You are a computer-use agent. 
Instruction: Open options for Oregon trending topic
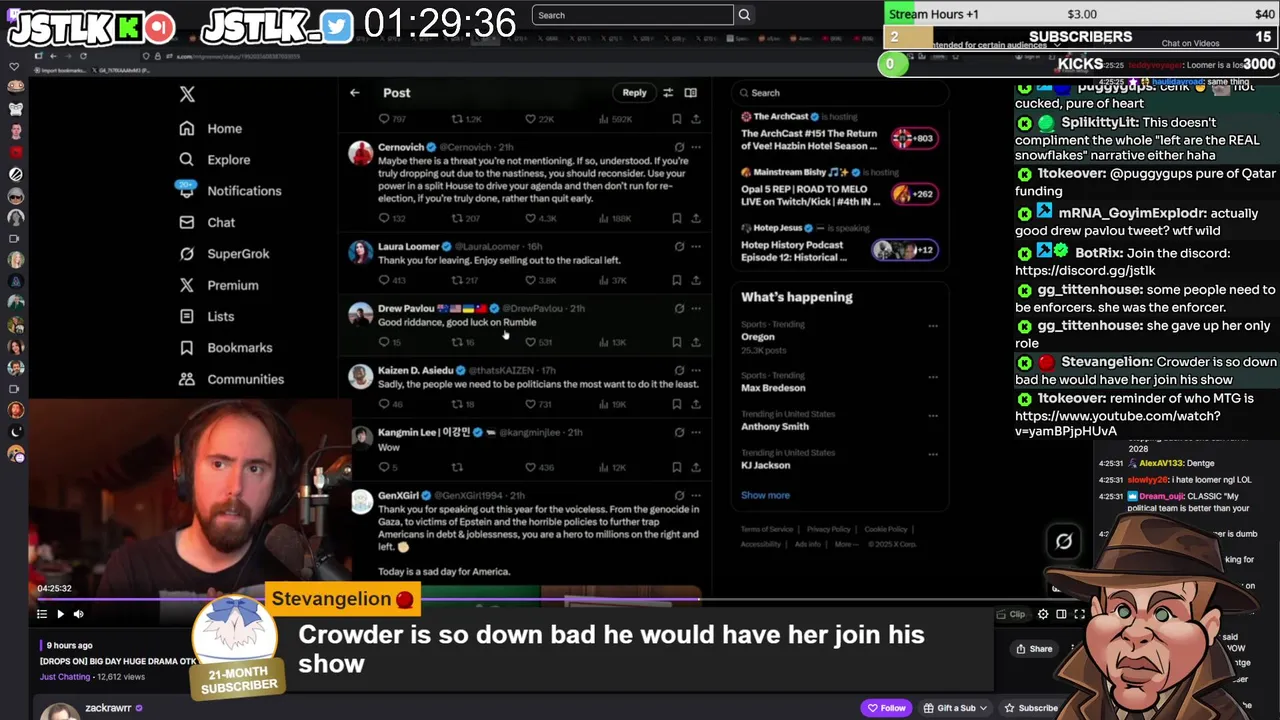click(932, 325)
